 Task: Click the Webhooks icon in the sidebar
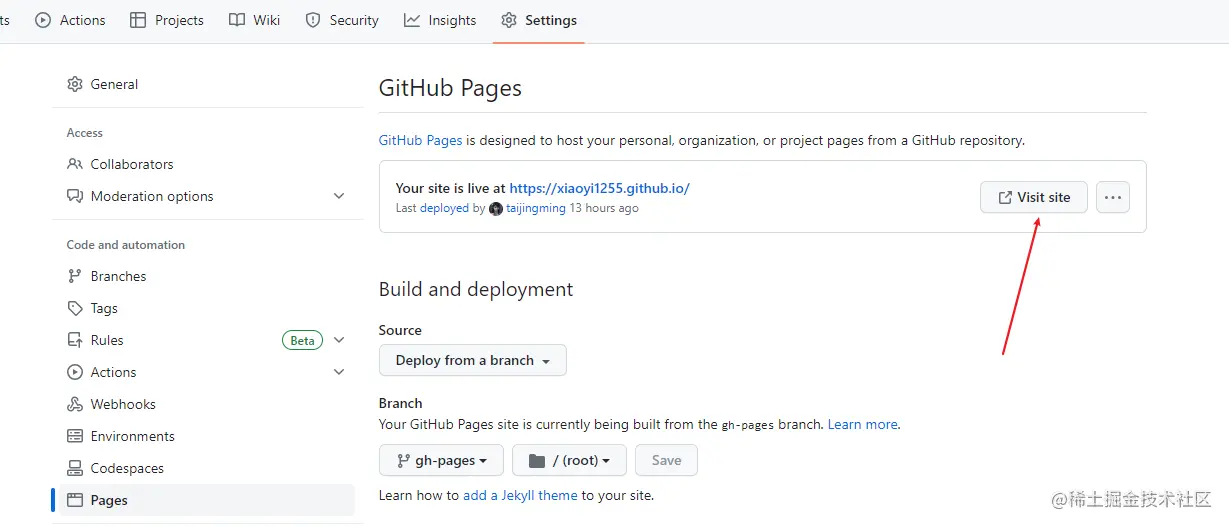pyautogui.click(x=75, y=404)
